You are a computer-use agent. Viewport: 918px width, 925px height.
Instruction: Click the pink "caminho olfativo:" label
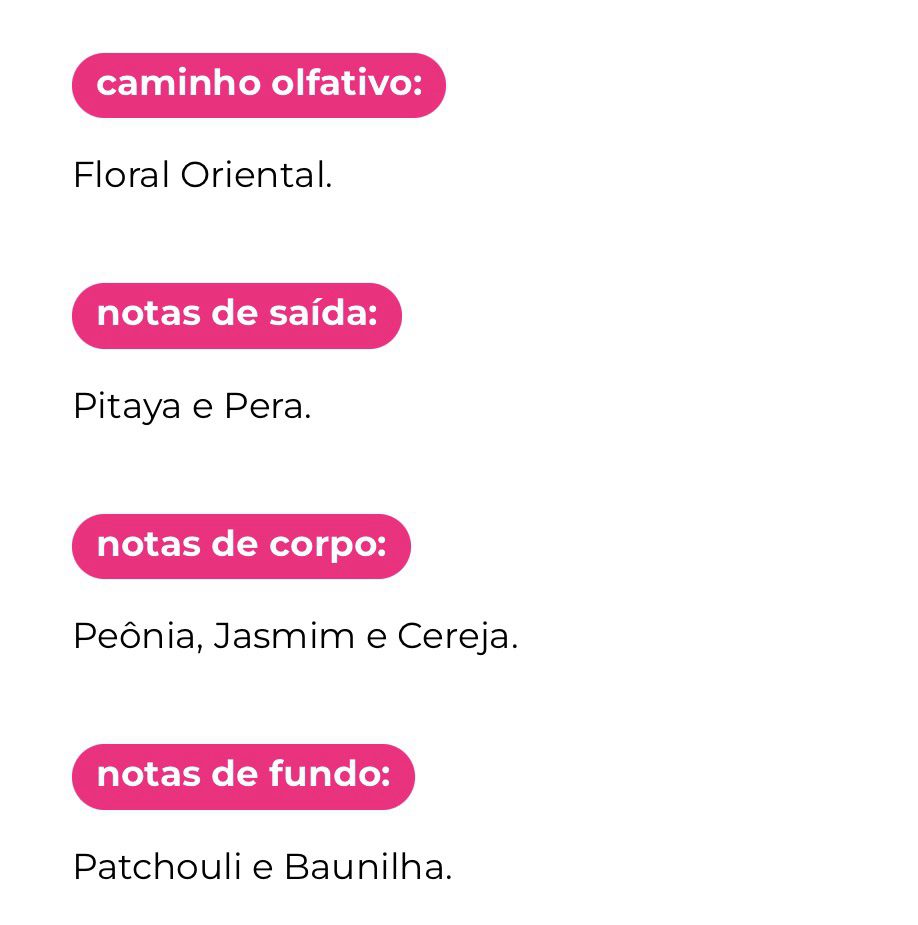[258, 85]
